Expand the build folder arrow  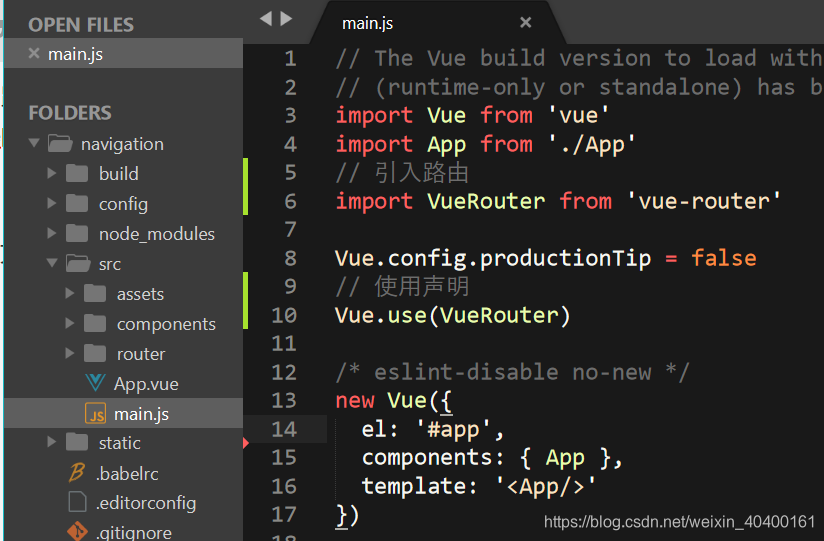click(52, 173)
